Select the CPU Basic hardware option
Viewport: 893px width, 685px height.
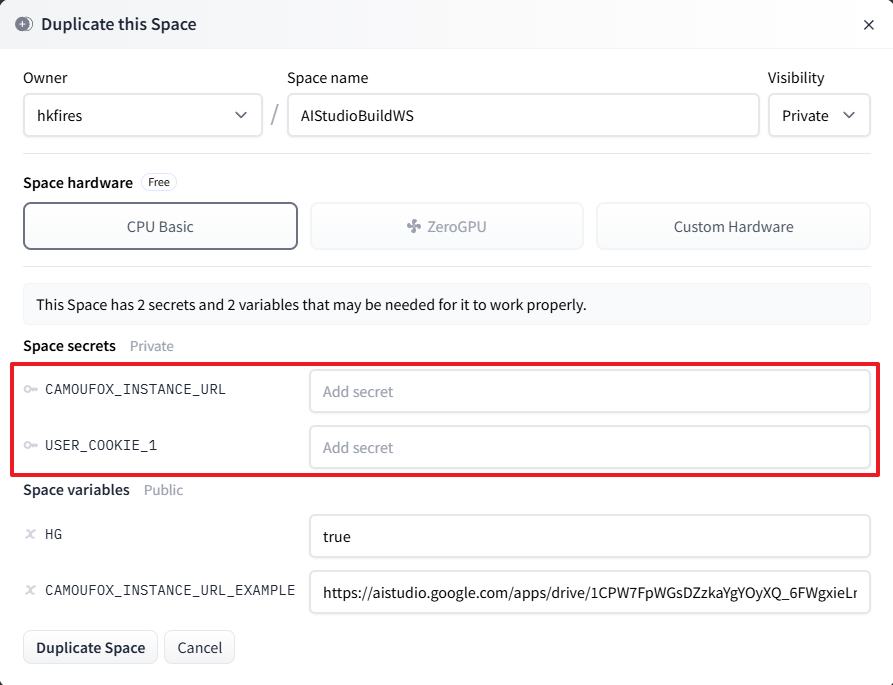click(x=160, y=226)
